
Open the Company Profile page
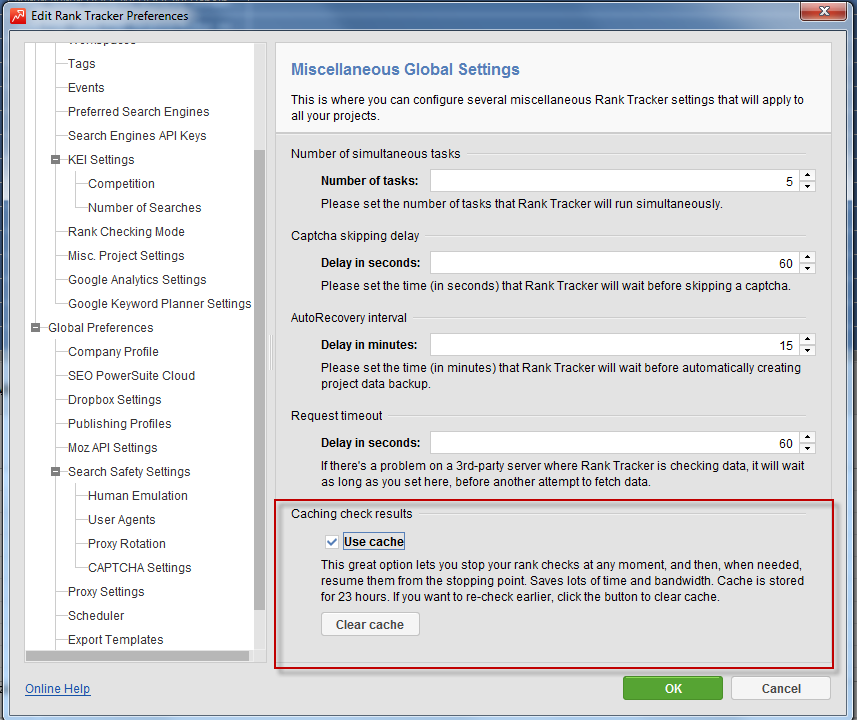(x=113, y=352)
